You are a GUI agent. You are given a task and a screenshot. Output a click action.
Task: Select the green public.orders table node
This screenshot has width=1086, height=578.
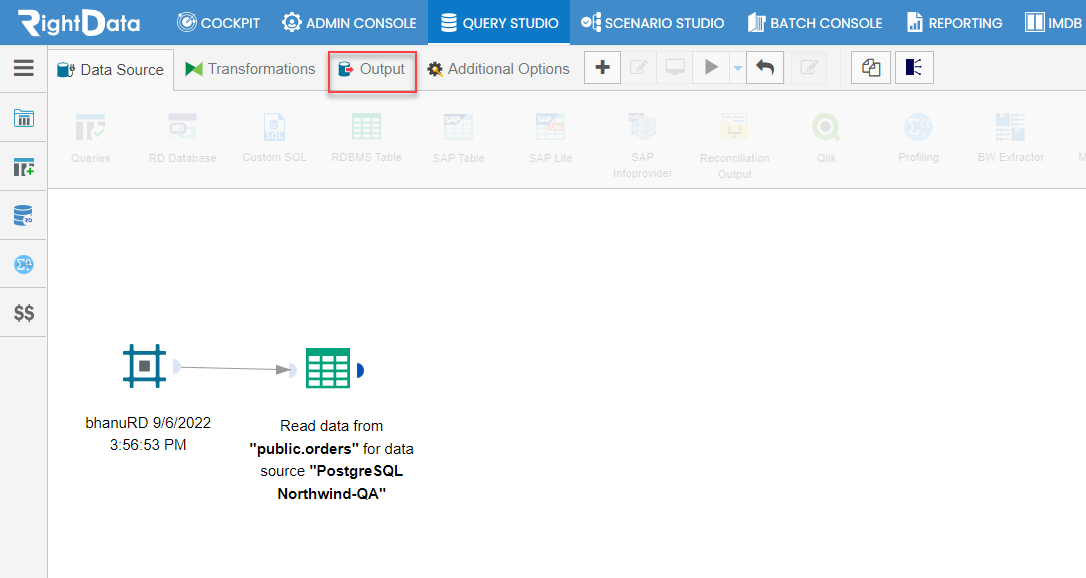328,368
